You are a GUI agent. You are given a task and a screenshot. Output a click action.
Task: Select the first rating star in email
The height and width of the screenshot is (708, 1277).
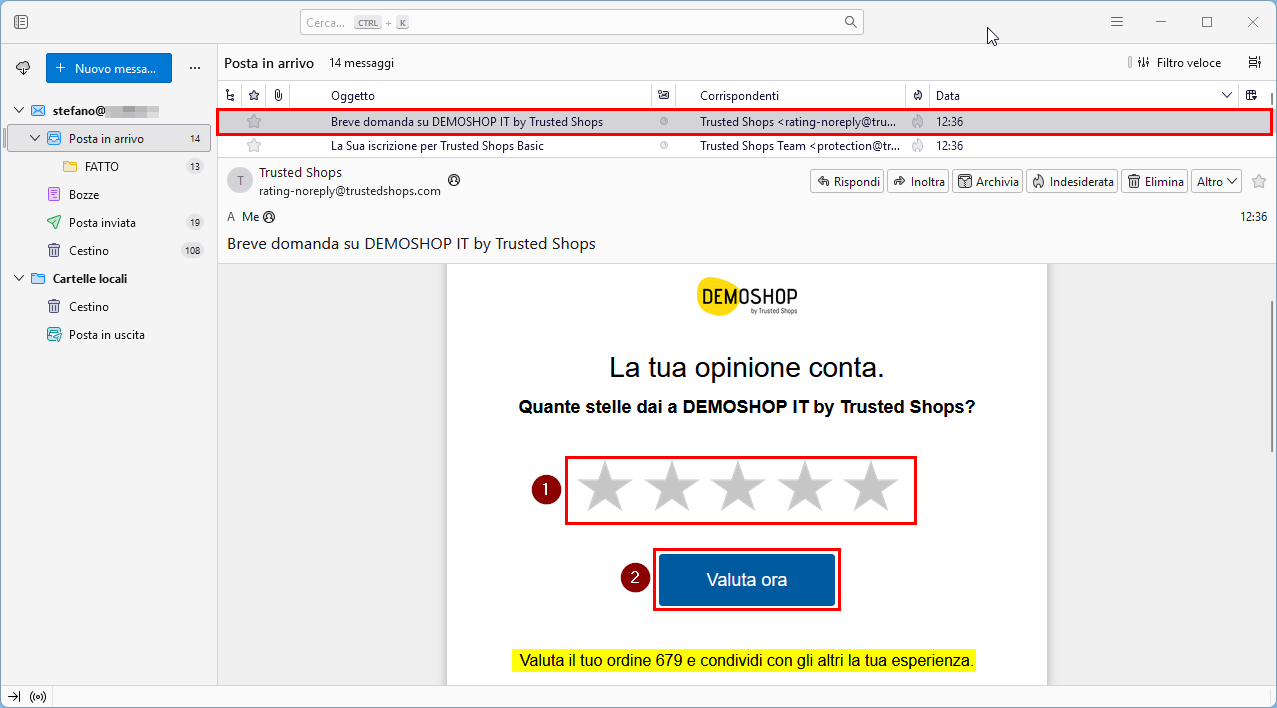coord(605,487)
